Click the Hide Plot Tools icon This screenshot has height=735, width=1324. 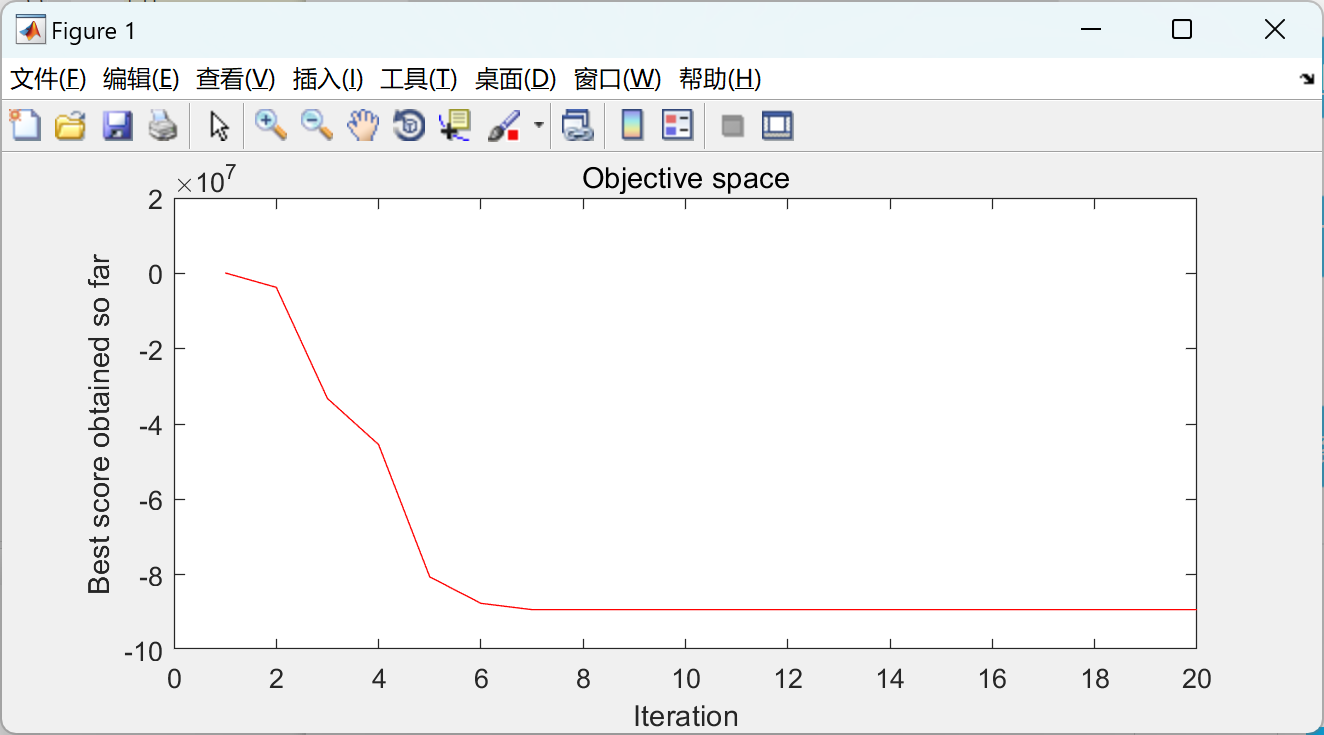click(x=733, y=125)
